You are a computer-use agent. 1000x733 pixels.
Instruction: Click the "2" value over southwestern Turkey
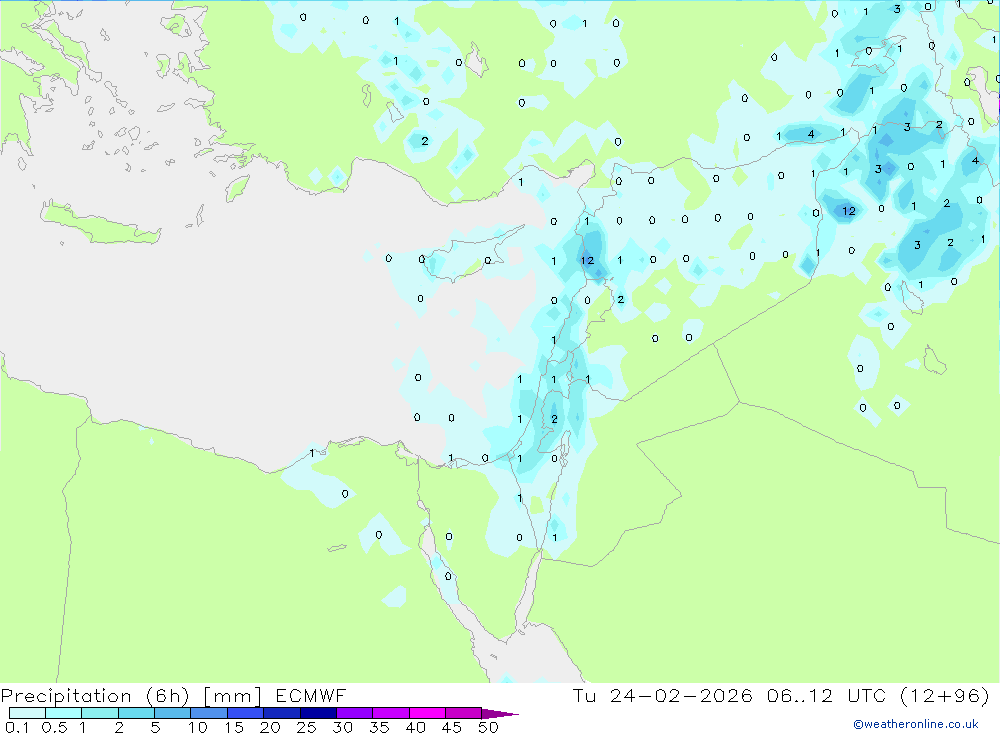(x=425, y=141)
